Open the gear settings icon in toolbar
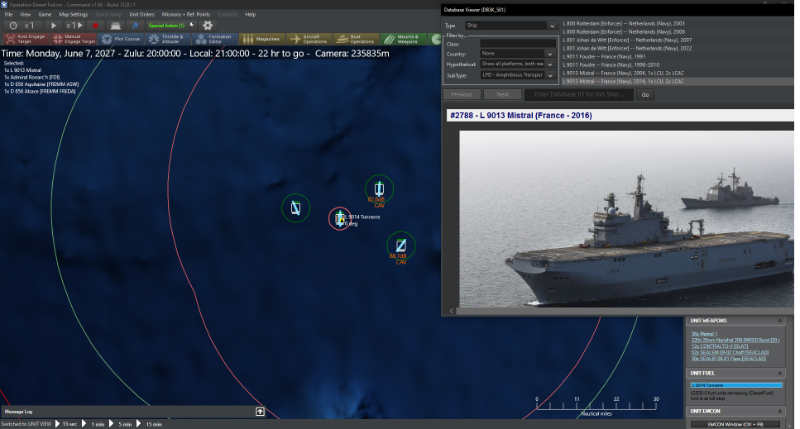Image resolution: width=800 pixels, height=429 pixels. point(207,25)
